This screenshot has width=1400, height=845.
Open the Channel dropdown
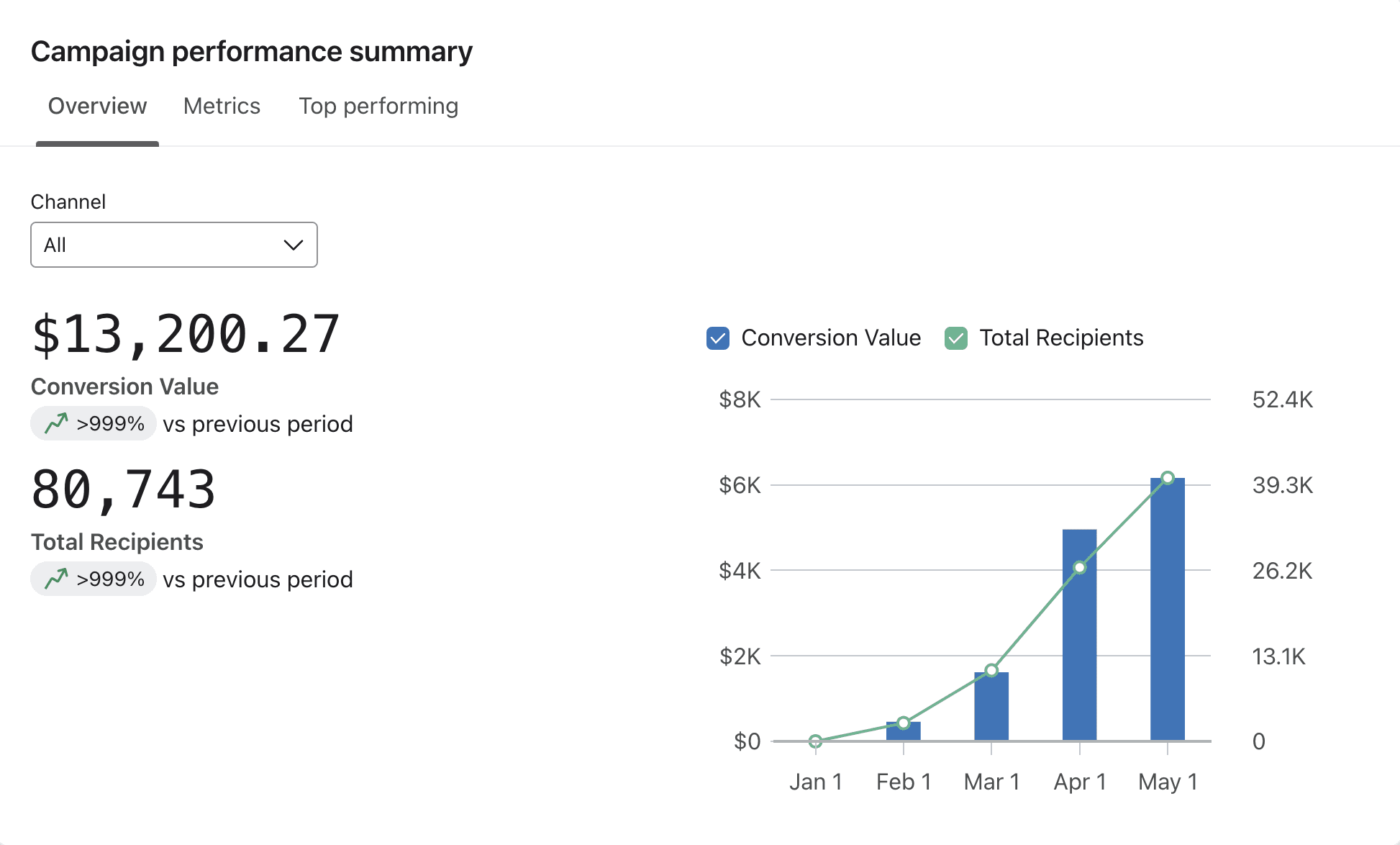pyautogui.click(x=173, y=245)
